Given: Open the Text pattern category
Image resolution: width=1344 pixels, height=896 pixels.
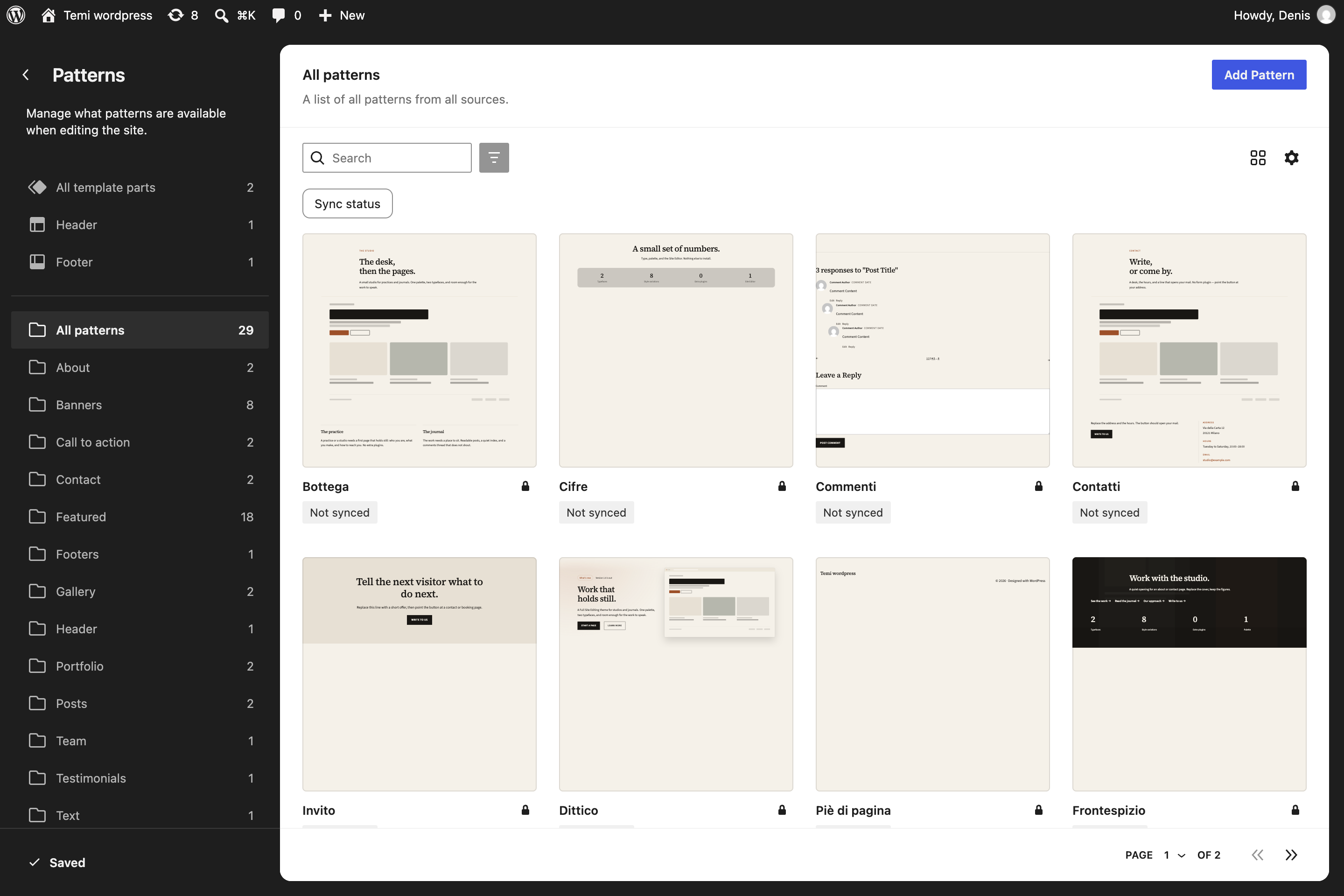Looking at the screenshot, I should [x=140, y=815].
